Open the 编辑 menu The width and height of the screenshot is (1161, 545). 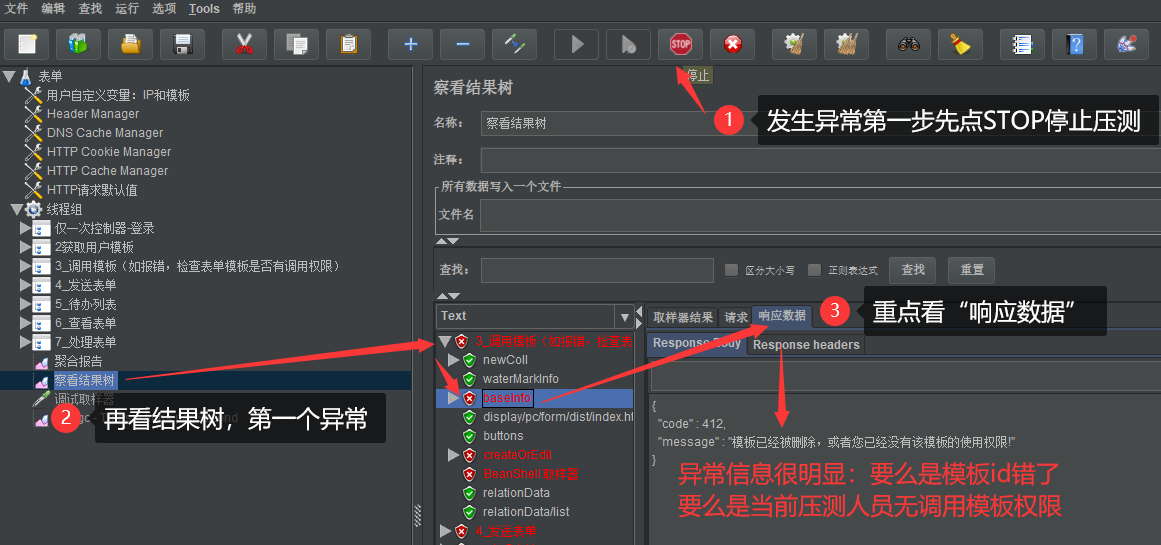[x=53, y=9]
